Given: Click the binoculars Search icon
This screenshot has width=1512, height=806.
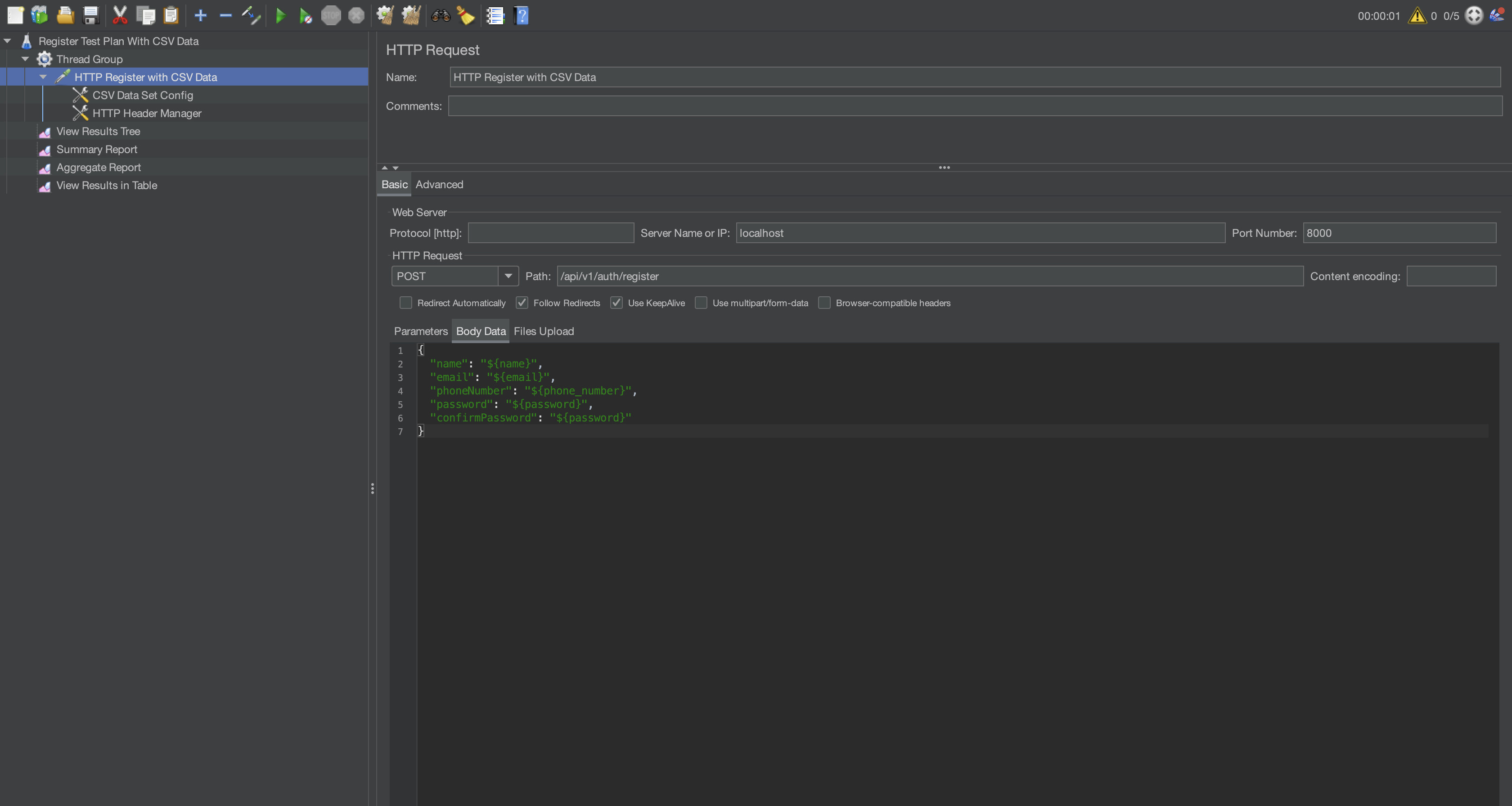Looking at the screenshot, I should coord(441,16).
